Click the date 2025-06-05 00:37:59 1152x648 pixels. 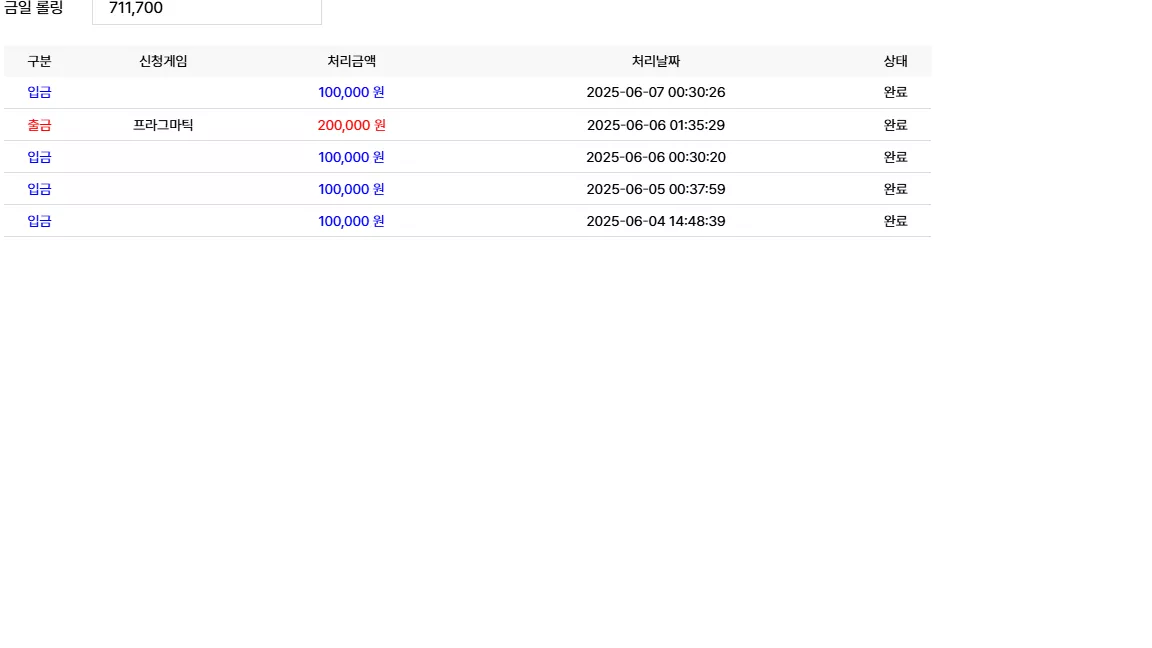coord(655,190)
